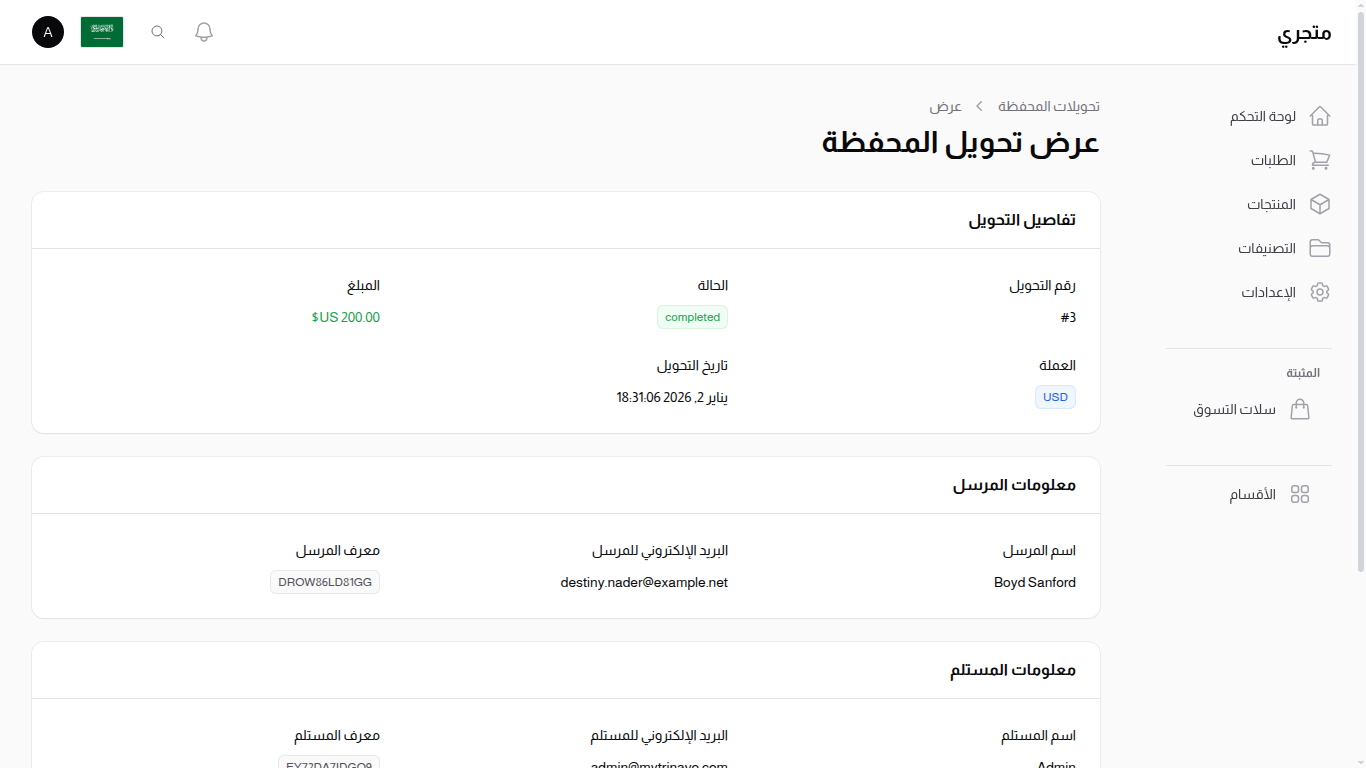Click the التصنيفات categories folder icon
Viewport: 1366px width, 768px height.
pos(1320,248)
